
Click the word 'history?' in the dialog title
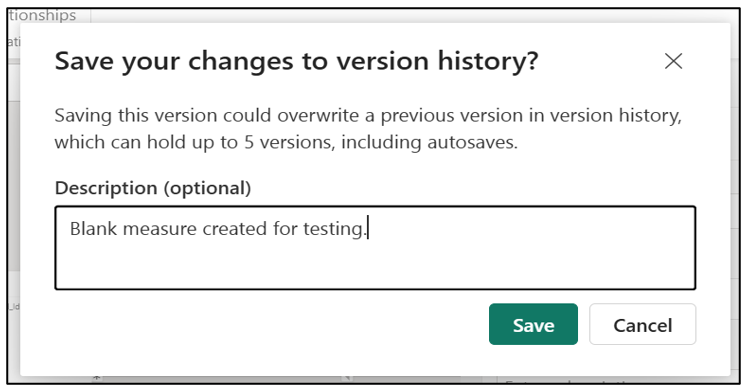pos(488,61)
